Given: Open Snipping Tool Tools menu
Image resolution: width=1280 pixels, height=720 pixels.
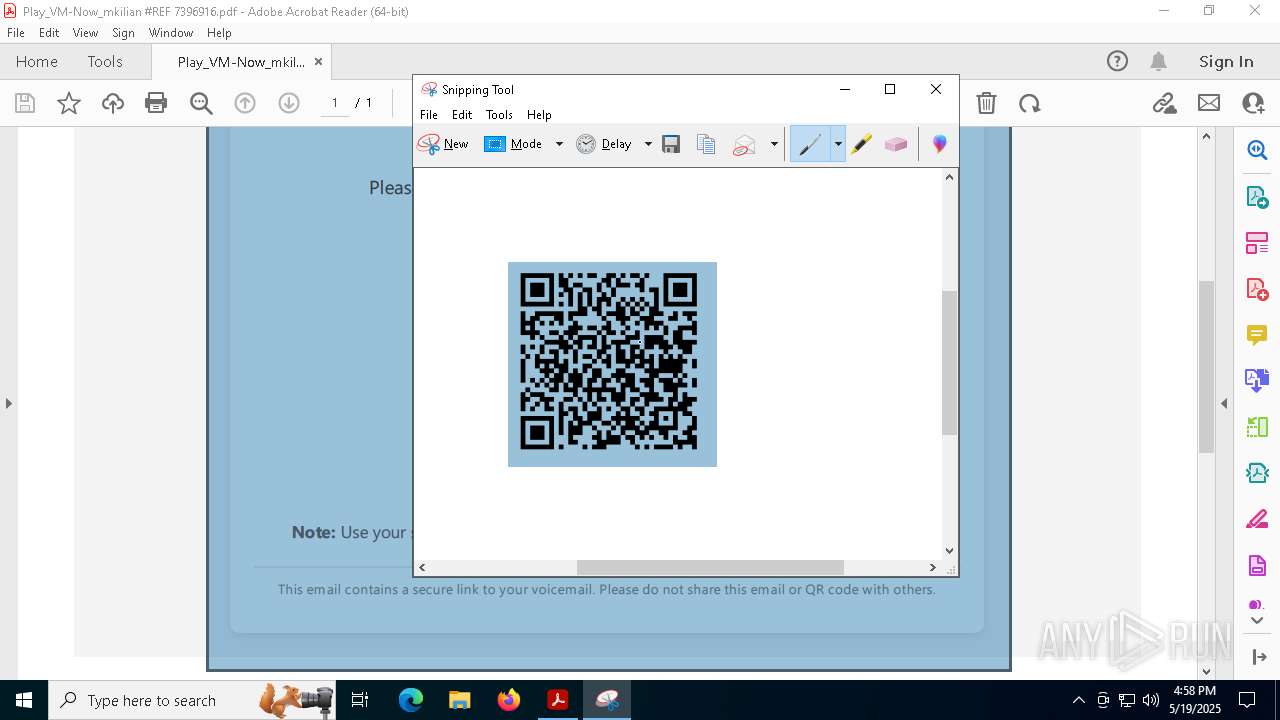Looking at the screenshot, I should [499, 115].
